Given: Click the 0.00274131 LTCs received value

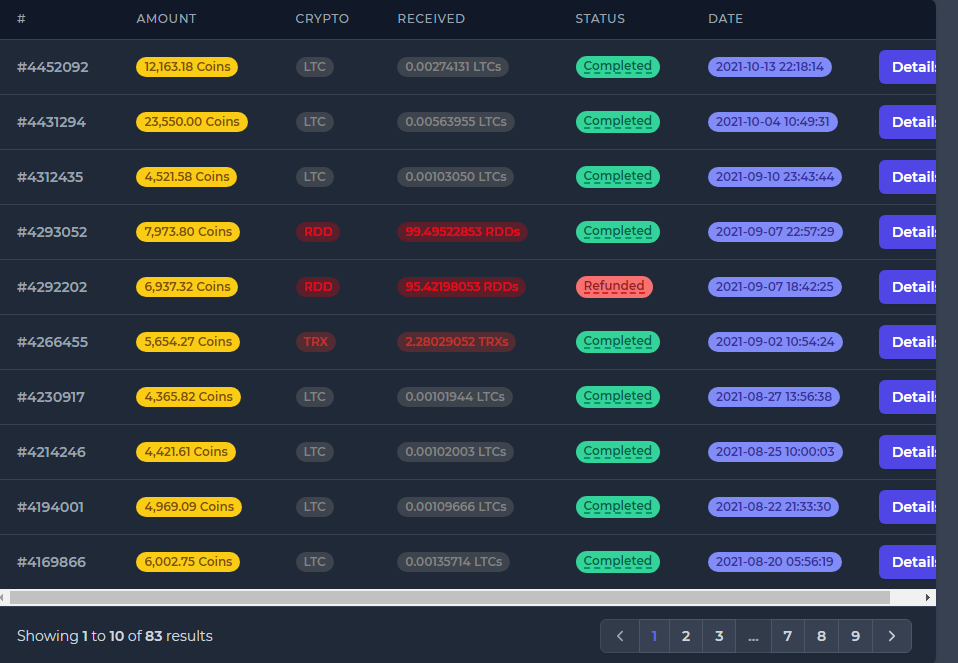Looking at the screenshot, I should (453, 67).
